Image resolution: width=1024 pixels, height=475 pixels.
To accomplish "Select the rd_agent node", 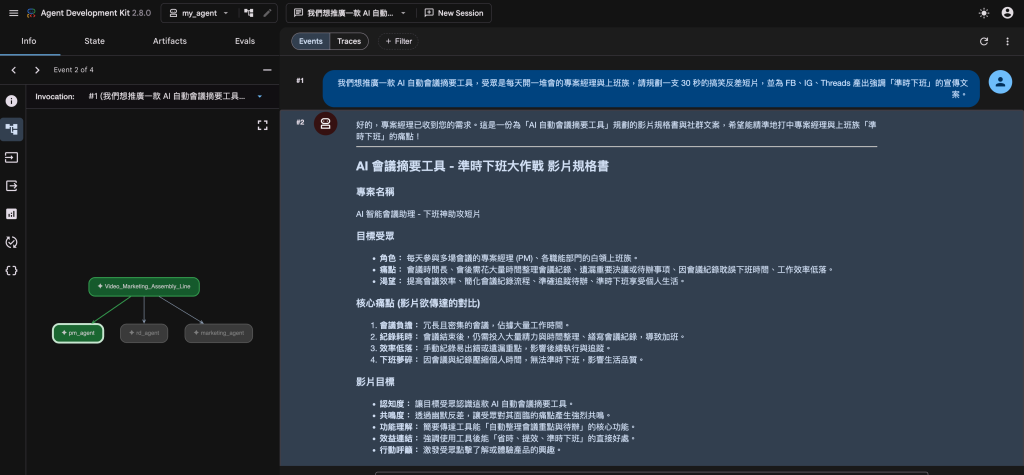I will pos(144,333).
